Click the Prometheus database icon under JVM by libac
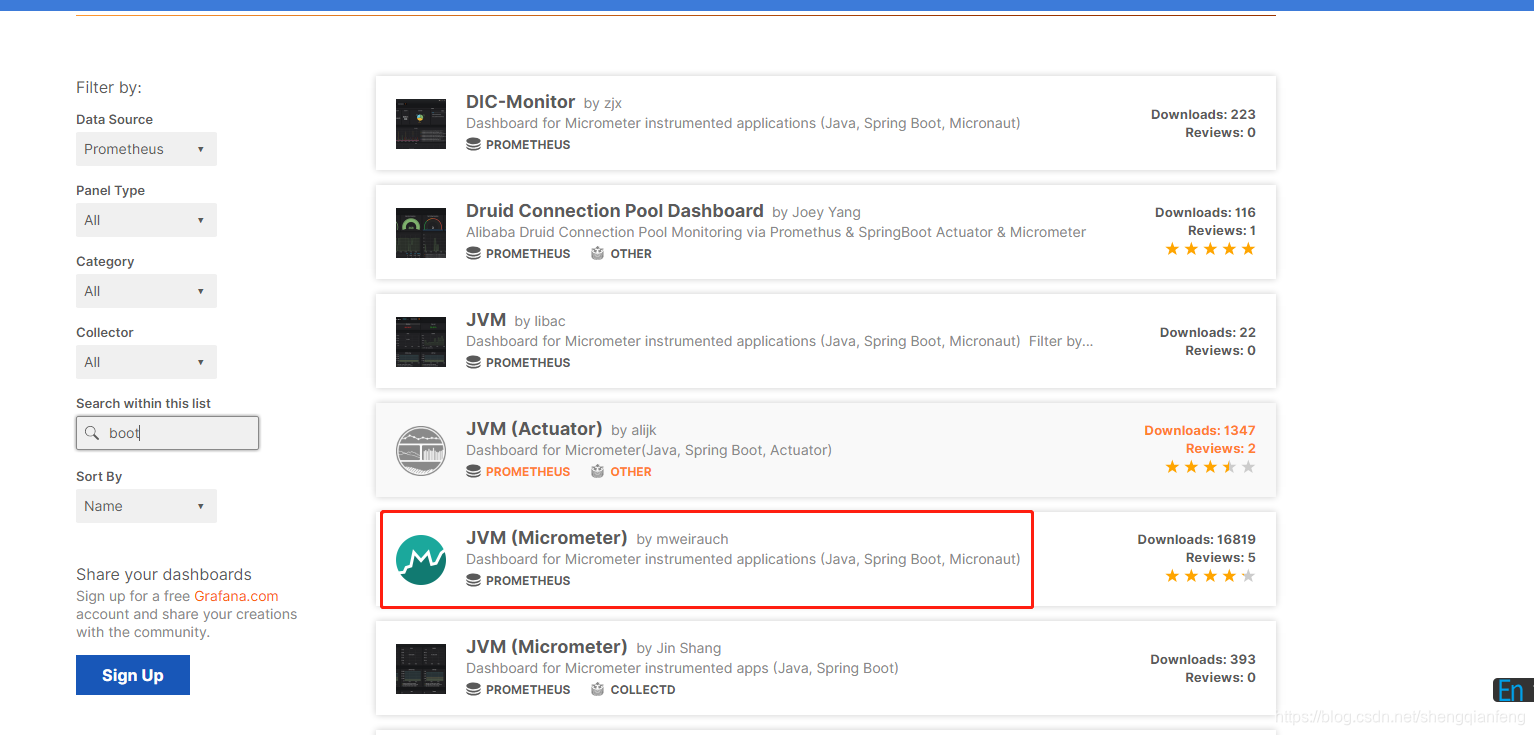The width and height of the screenshot is (1534, 735). coord(473,363)
